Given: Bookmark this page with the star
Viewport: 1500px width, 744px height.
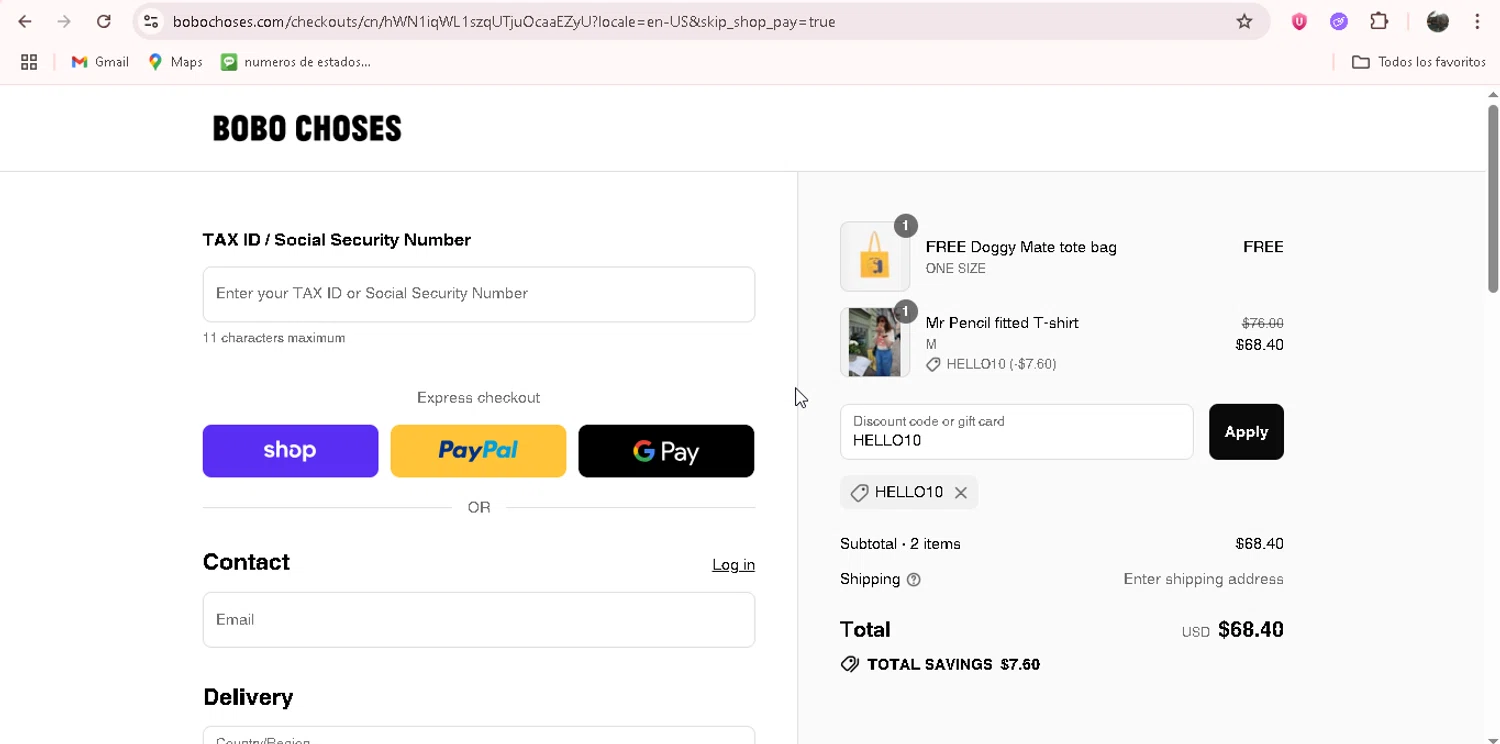Looking at the screenshot, I should (x=1244, y=21).
